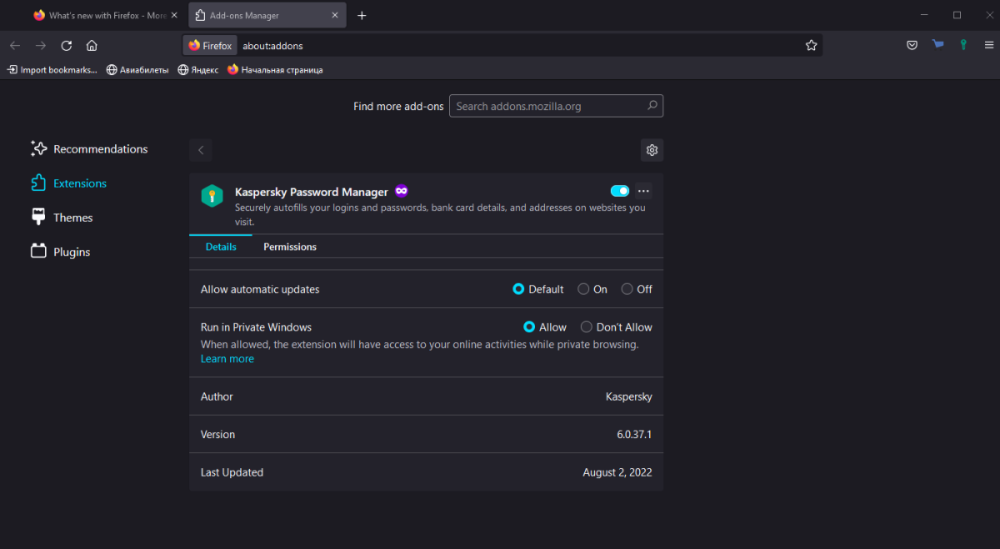Screen dimensions: 1000x549
Task: Open the Pocket save icon
Action: [912, 45]
